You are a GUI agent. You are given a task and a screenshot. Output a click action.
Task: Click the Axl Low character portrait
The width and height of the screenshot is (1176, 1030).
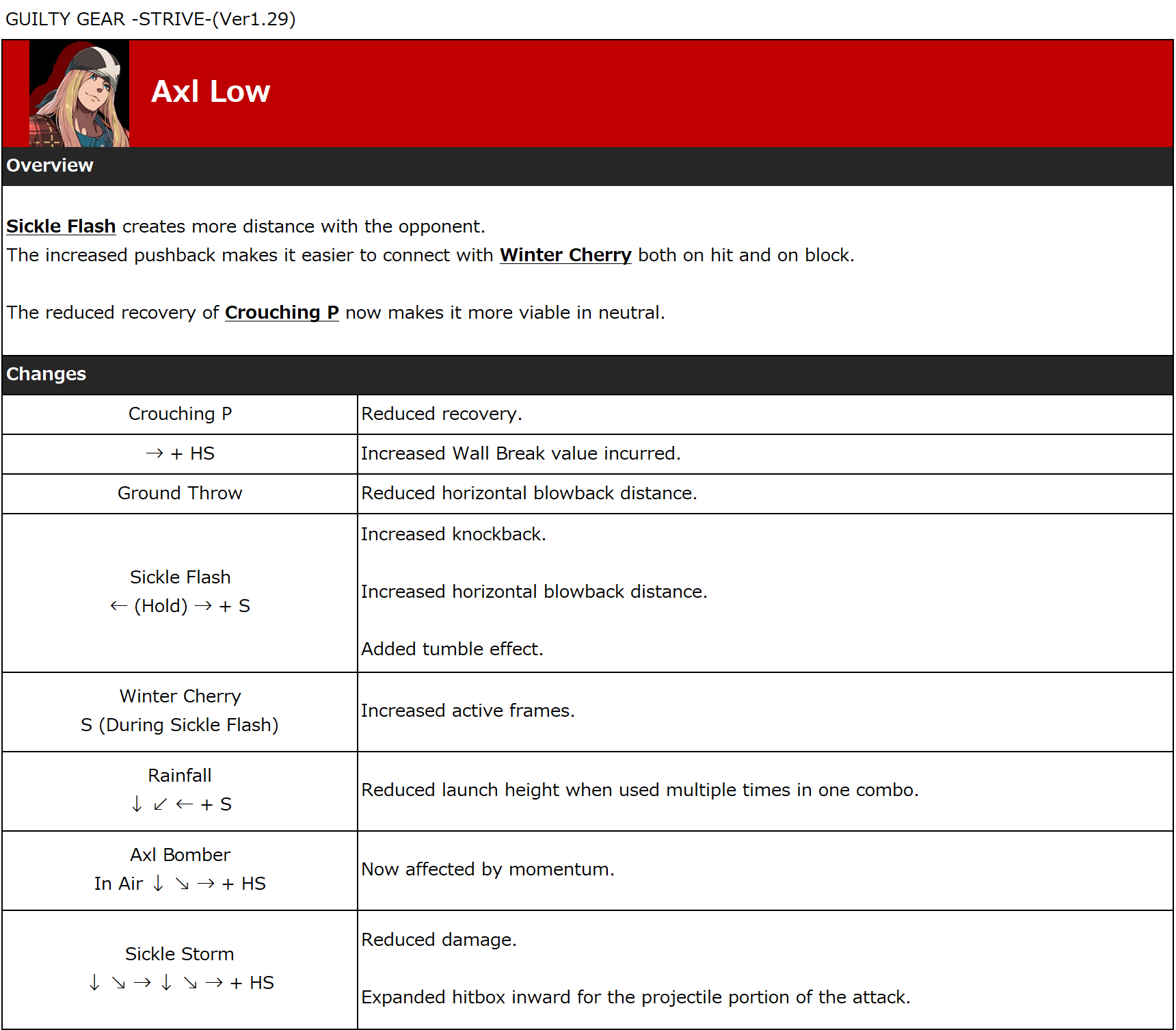[79, 94]
